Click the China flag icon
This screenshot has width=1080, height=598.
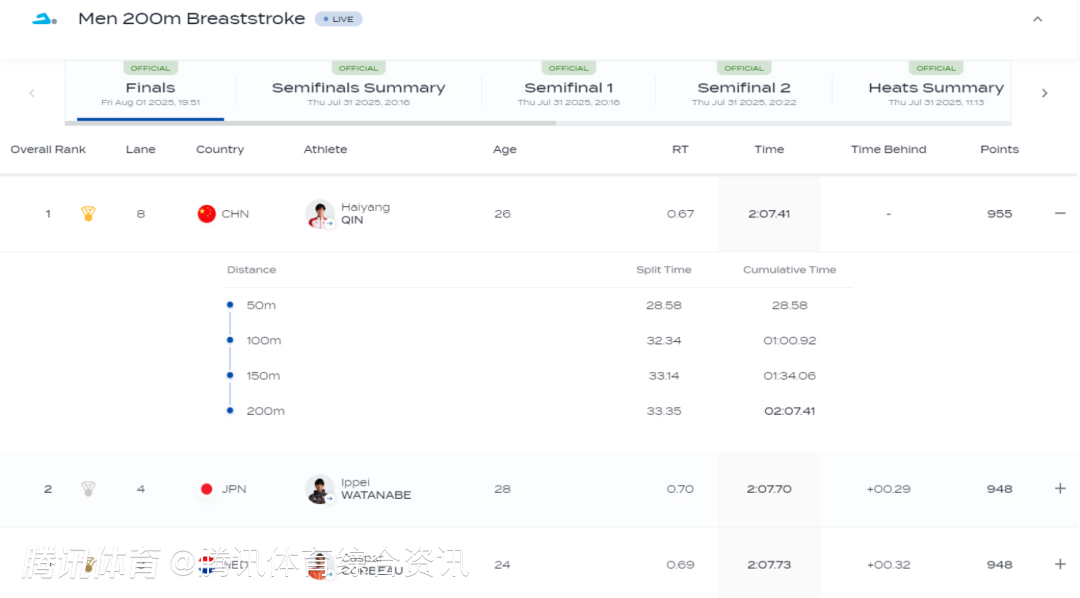[207, 214]
